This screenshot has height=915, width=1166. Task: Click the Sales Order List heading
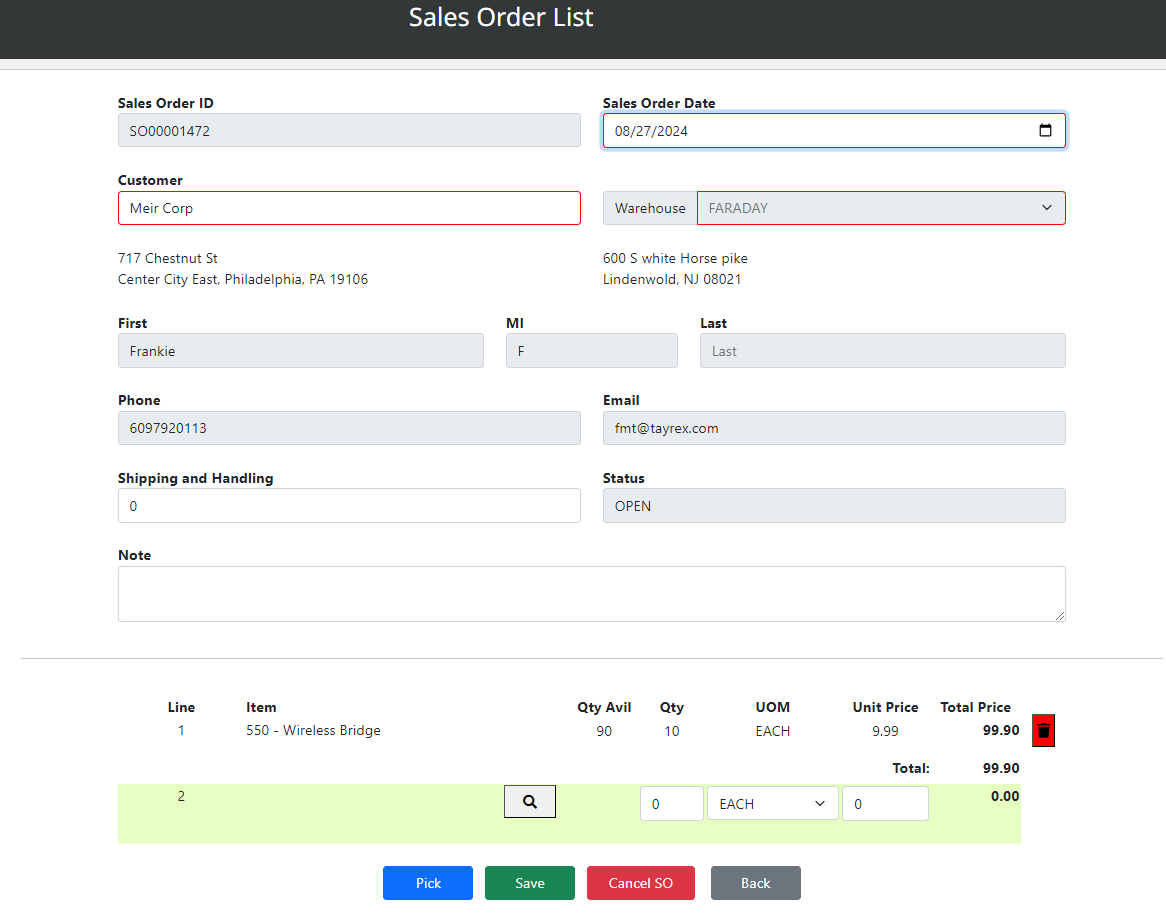coord(500,17)
